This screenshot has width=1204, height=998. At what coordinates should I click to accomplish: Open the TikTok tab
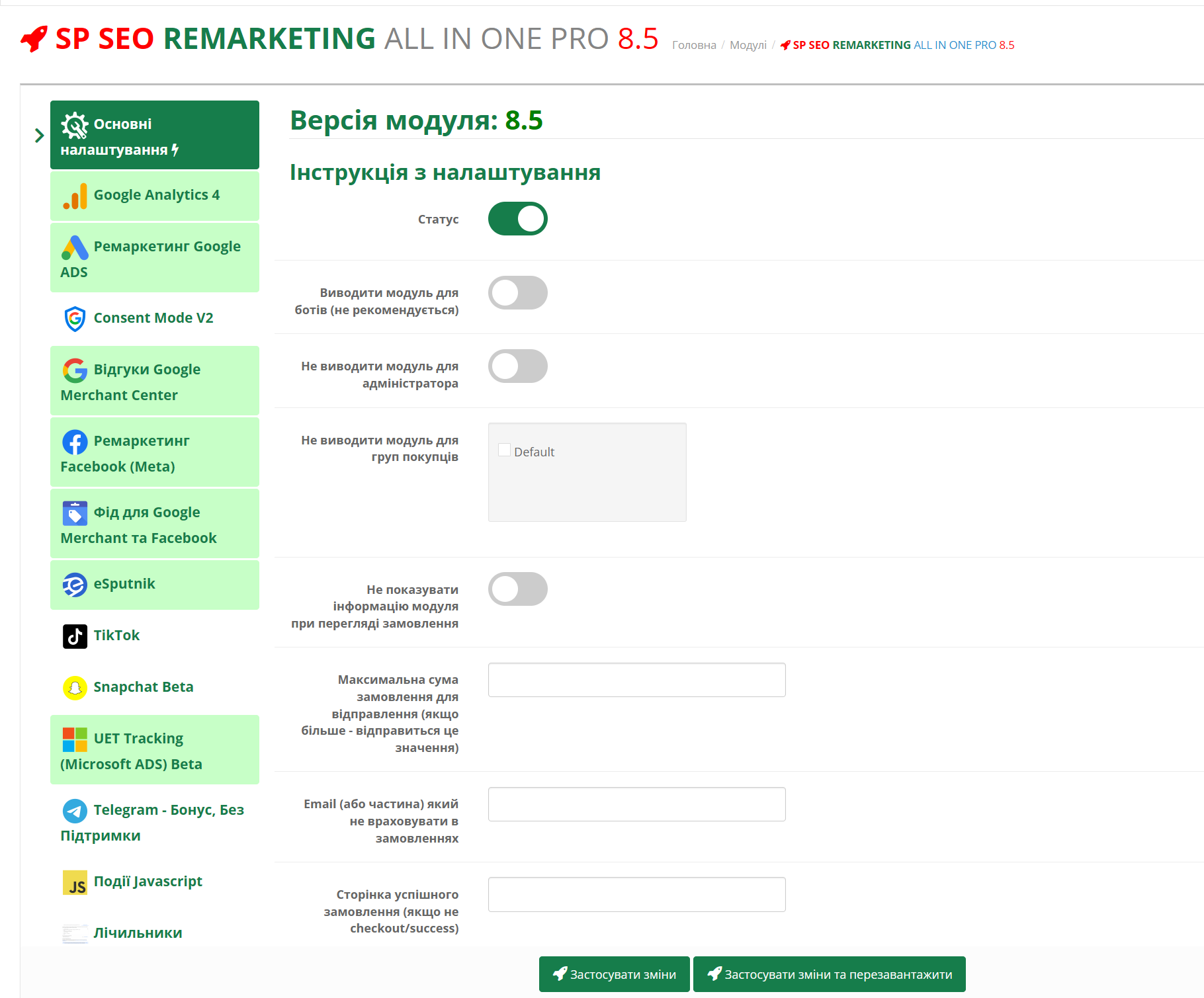tap(155, 636)
